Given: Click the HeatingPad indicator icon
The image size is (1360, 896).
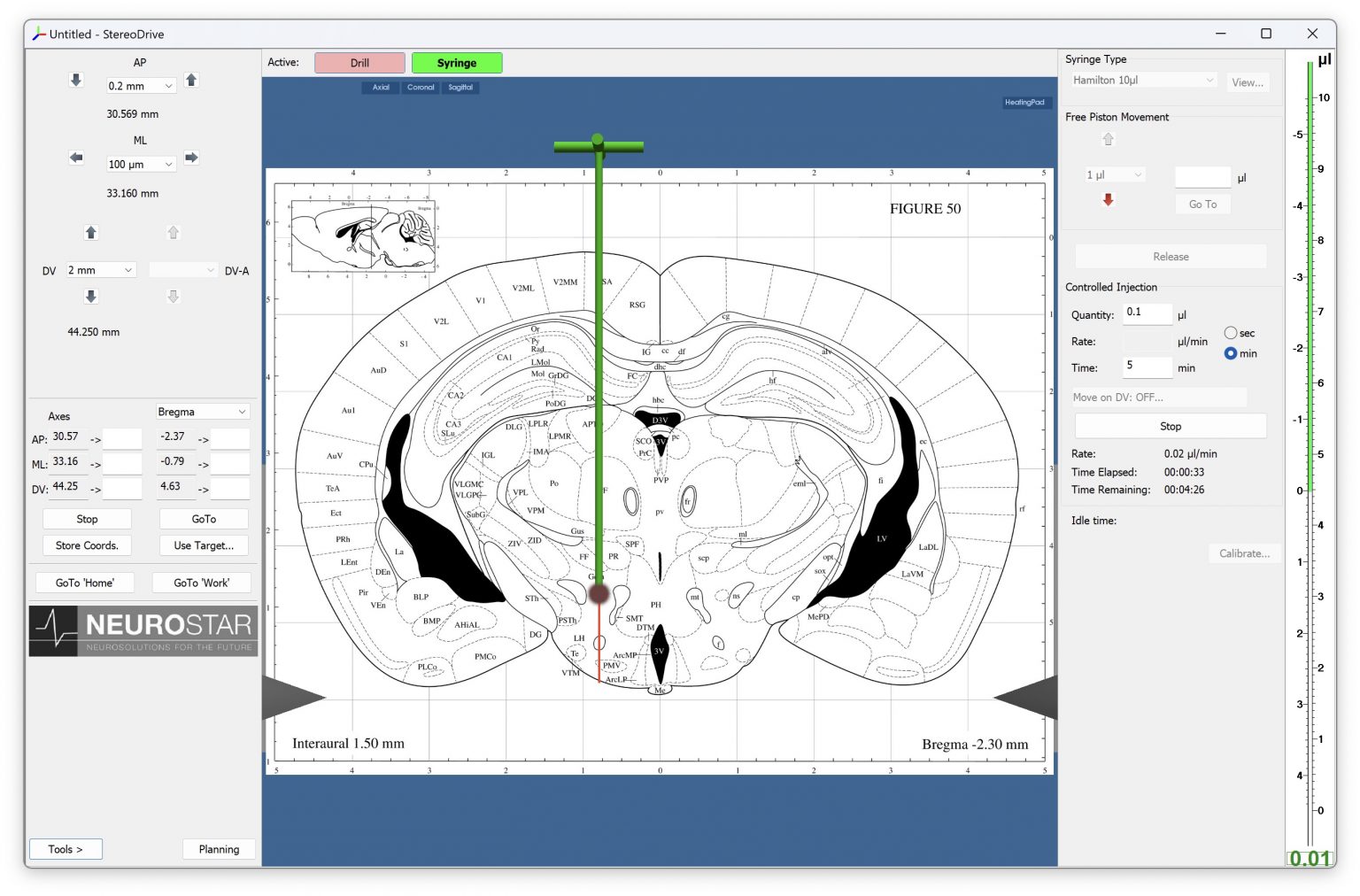Looking at the screenshot, I should click(x=1026, y=103).
